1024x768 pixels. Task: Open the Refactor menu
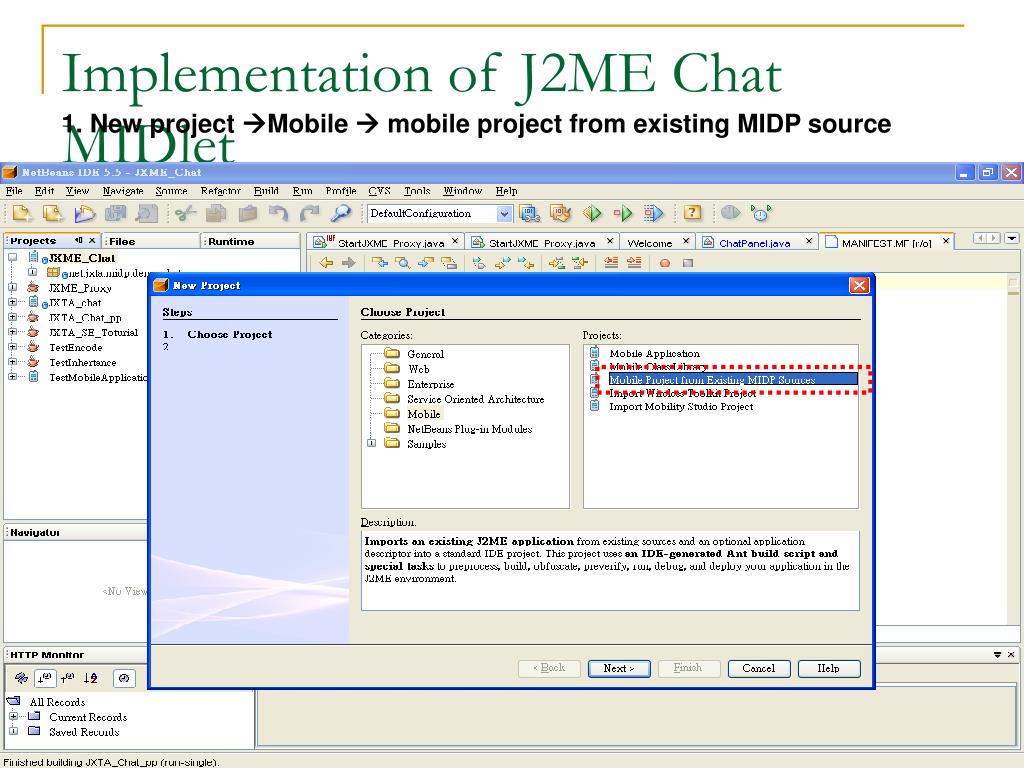221,191
